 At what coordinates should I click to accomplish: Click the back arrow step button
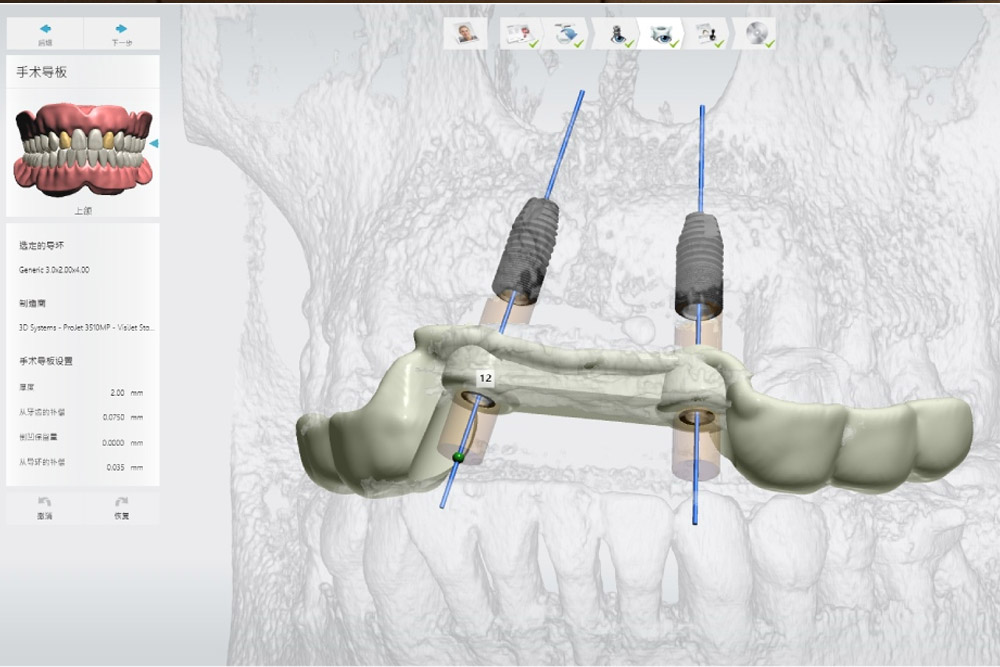point(45,33)
